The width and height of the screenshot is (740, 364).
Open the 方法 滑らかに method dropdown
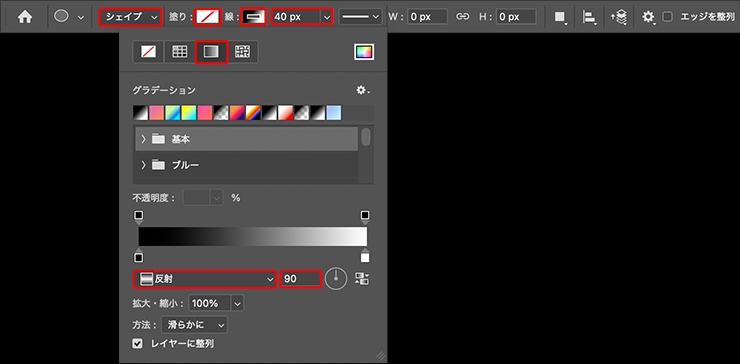coord(194,325)
